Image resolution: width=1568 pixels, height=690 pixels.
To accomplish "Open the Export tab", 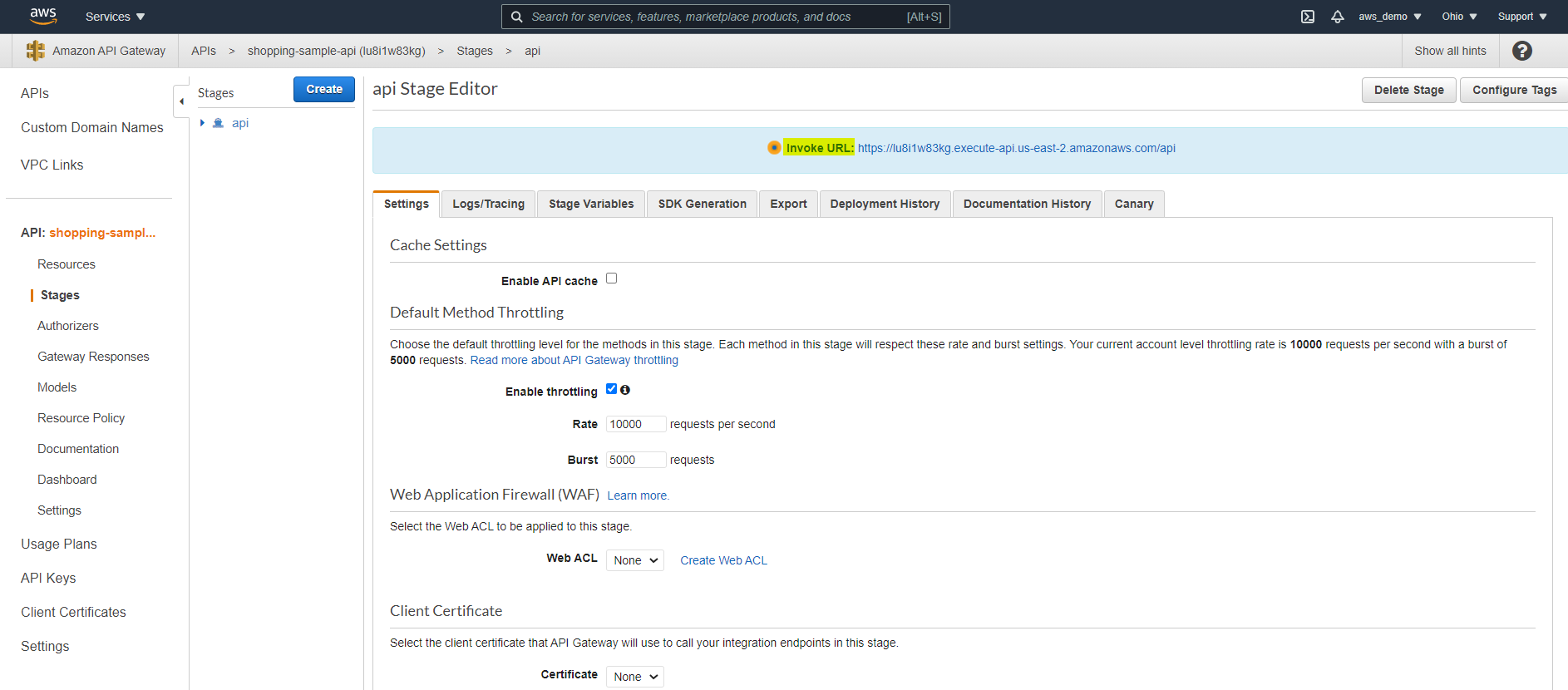I will pyautogui.click(x=788, y=204).
